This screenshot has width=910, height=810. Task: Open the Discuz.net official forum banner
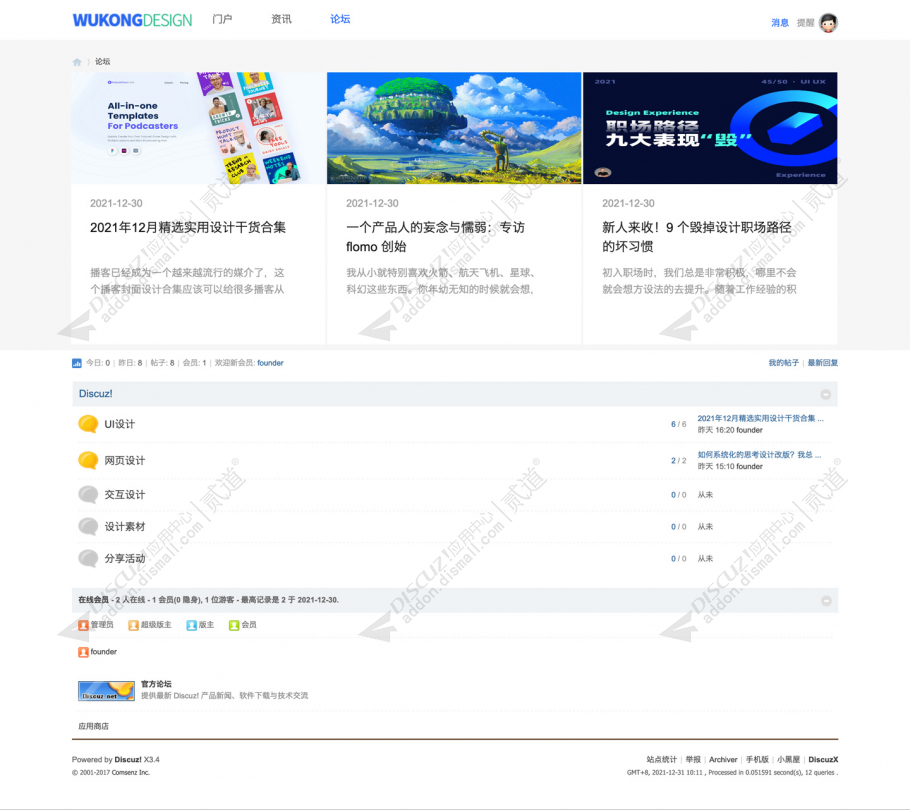[x=106, y=691]
